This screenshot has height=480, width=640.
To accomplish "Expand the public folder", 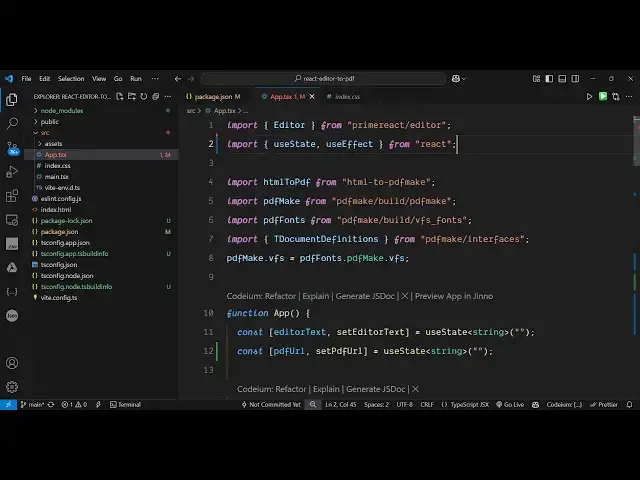I will pos(36,122).
